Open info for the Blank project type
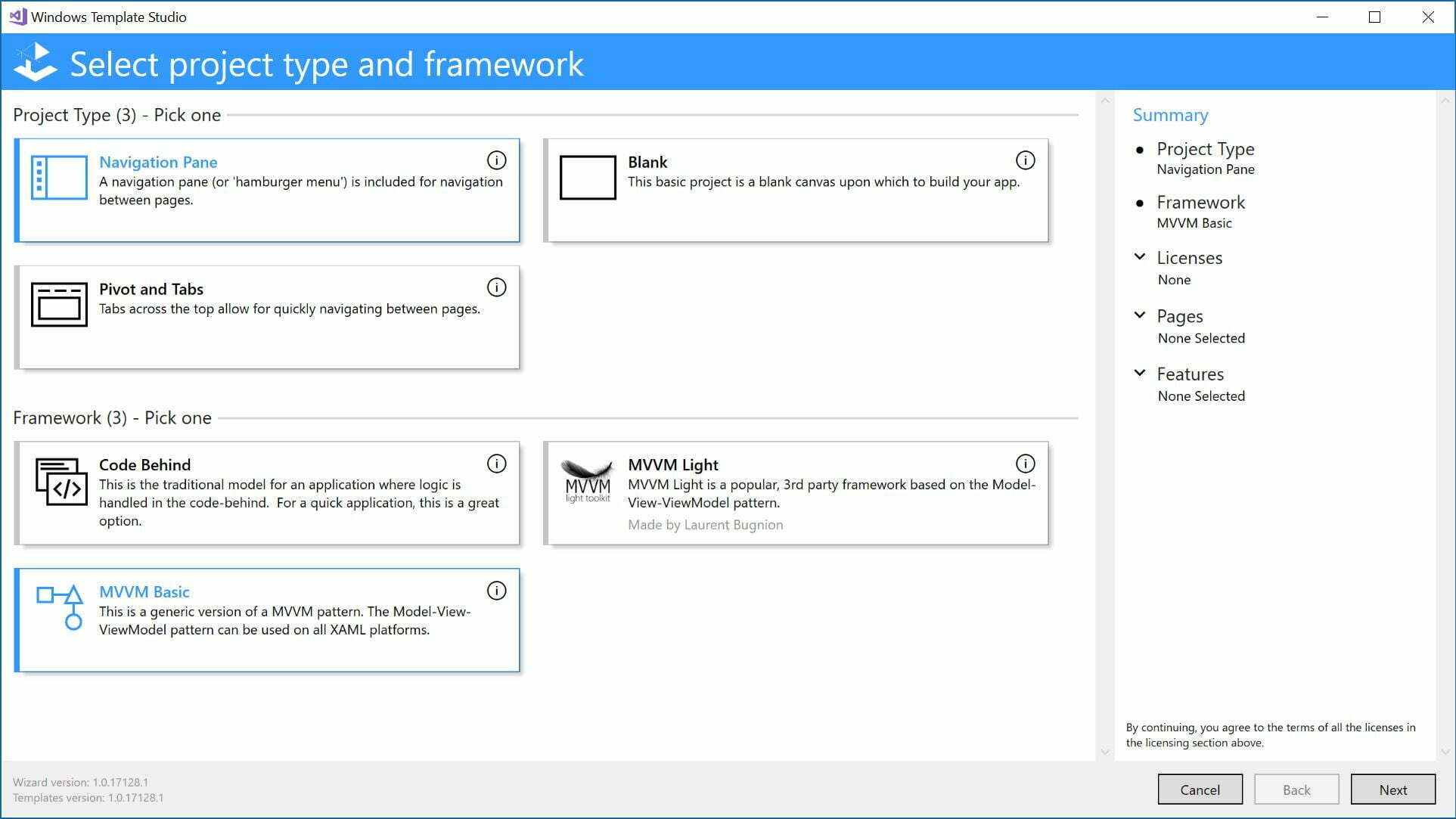 tap(1026, 160)
